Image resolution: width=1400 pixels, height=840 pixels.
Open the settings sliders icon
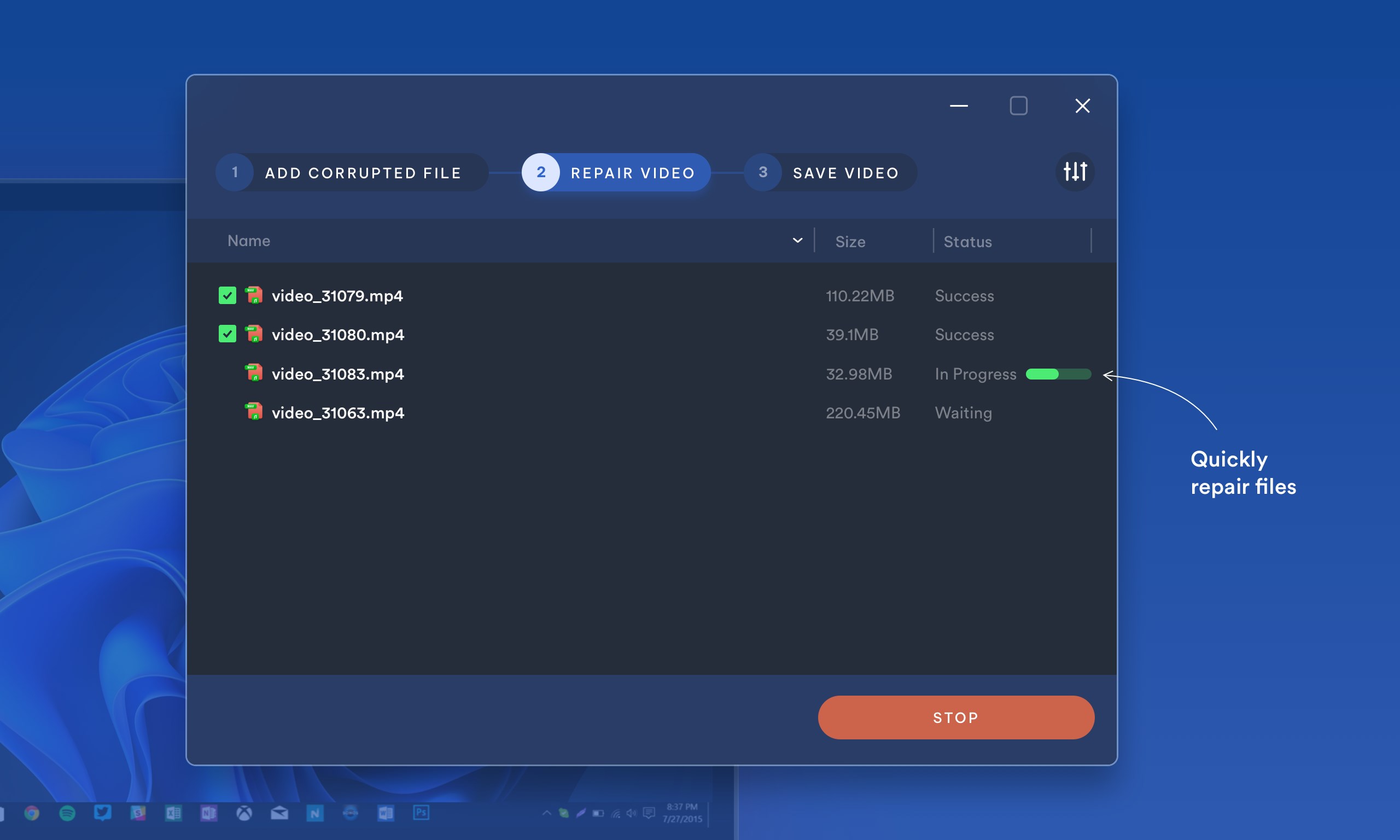click(x=1075, y=172)
